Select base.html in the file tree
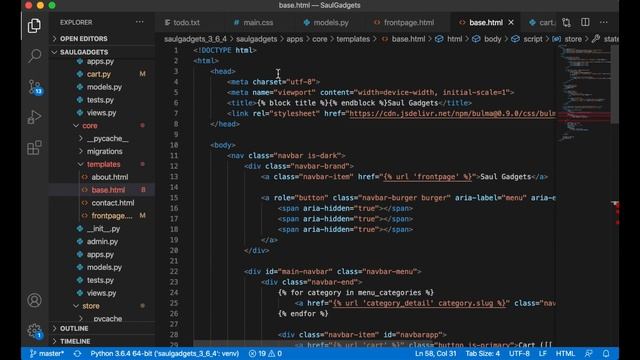 click(108, 190)
